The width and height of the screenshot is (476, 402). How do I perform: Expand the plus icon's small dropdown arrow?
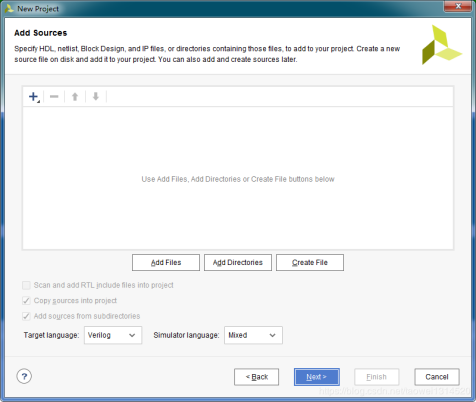click(x=38, y=101)
